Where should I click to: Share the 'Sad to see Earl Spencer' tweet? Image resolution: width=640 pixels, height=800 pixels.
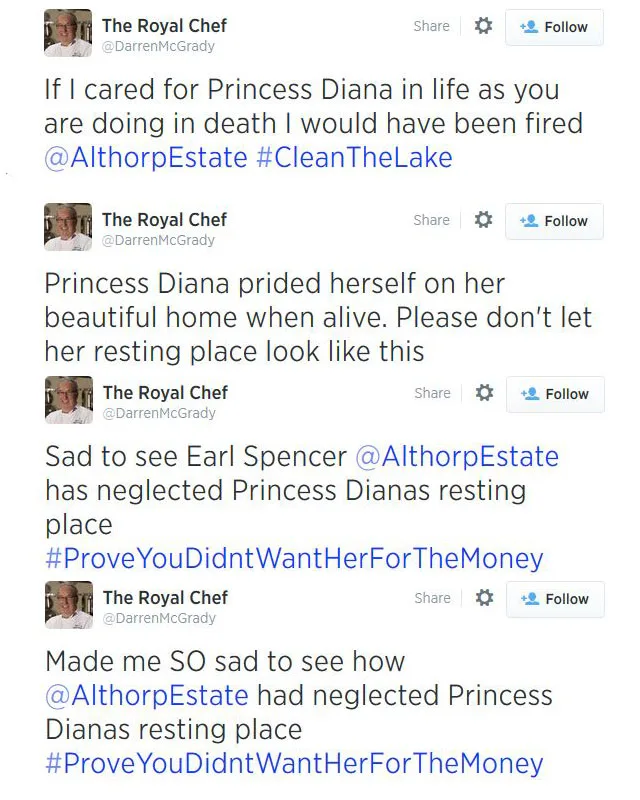432,393
